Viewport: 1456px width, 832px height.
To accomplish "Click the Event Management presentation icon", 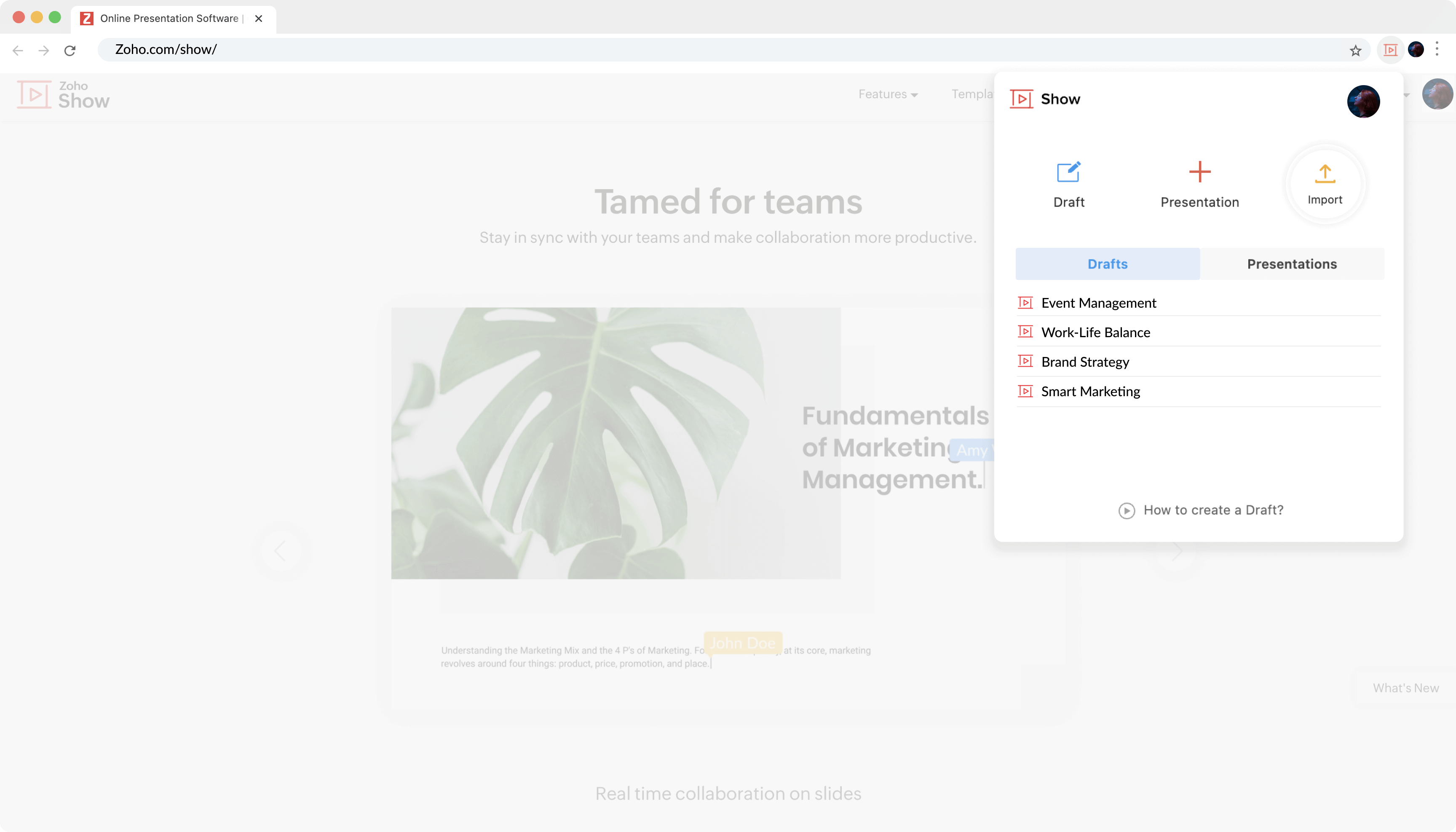I will (x=1025, y=302).
